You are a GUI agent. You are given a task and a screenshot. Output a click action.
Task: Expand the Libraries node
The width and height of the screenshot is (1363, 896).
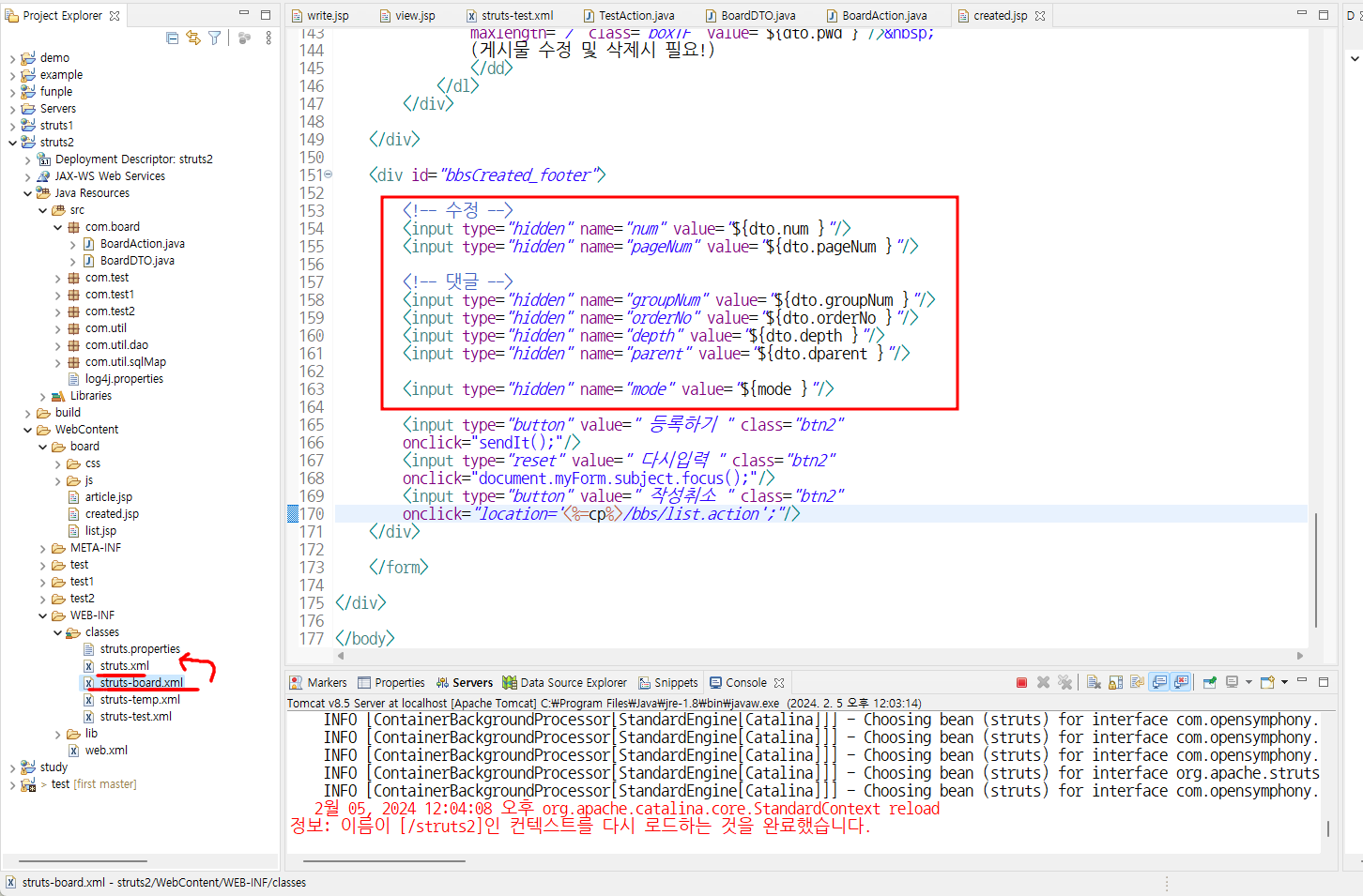pos(42,396)
